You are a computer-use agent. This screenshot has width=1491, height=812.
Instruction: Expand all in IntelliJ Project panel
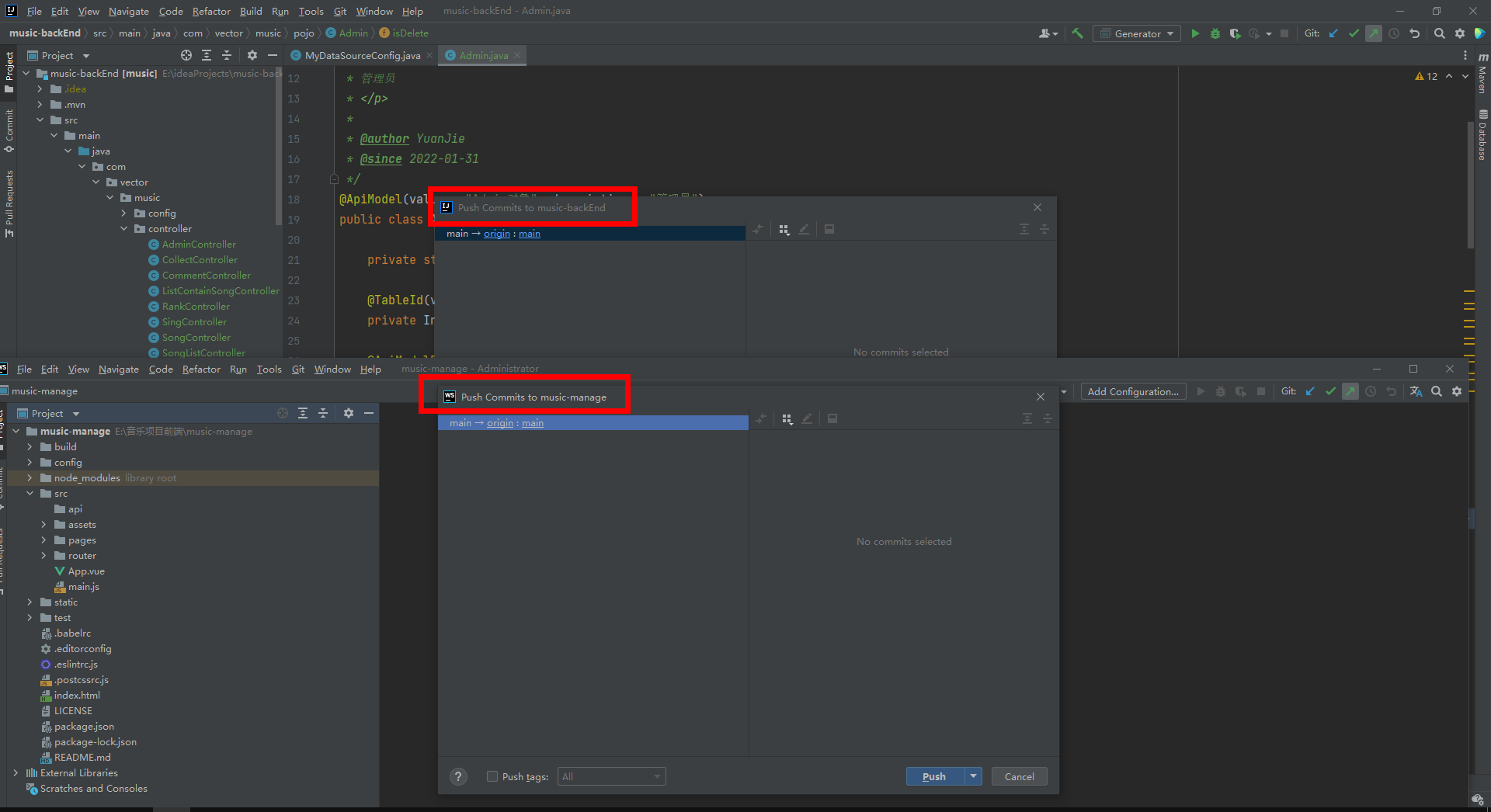pos(207,55)
